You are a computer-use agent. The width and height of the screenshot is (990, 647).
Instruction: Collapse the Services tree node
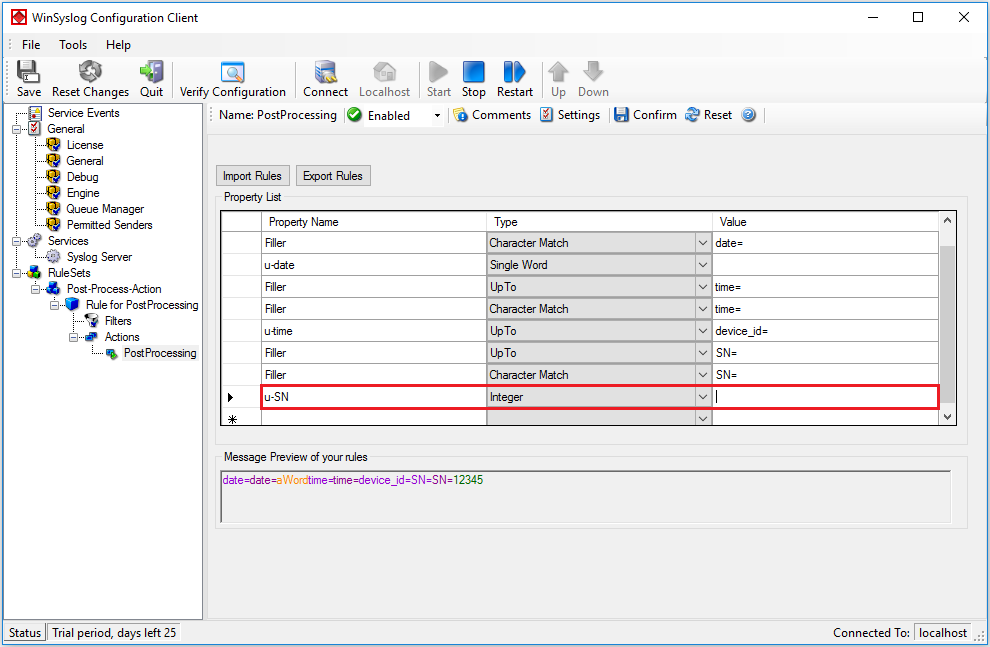[x=16, y=241]
